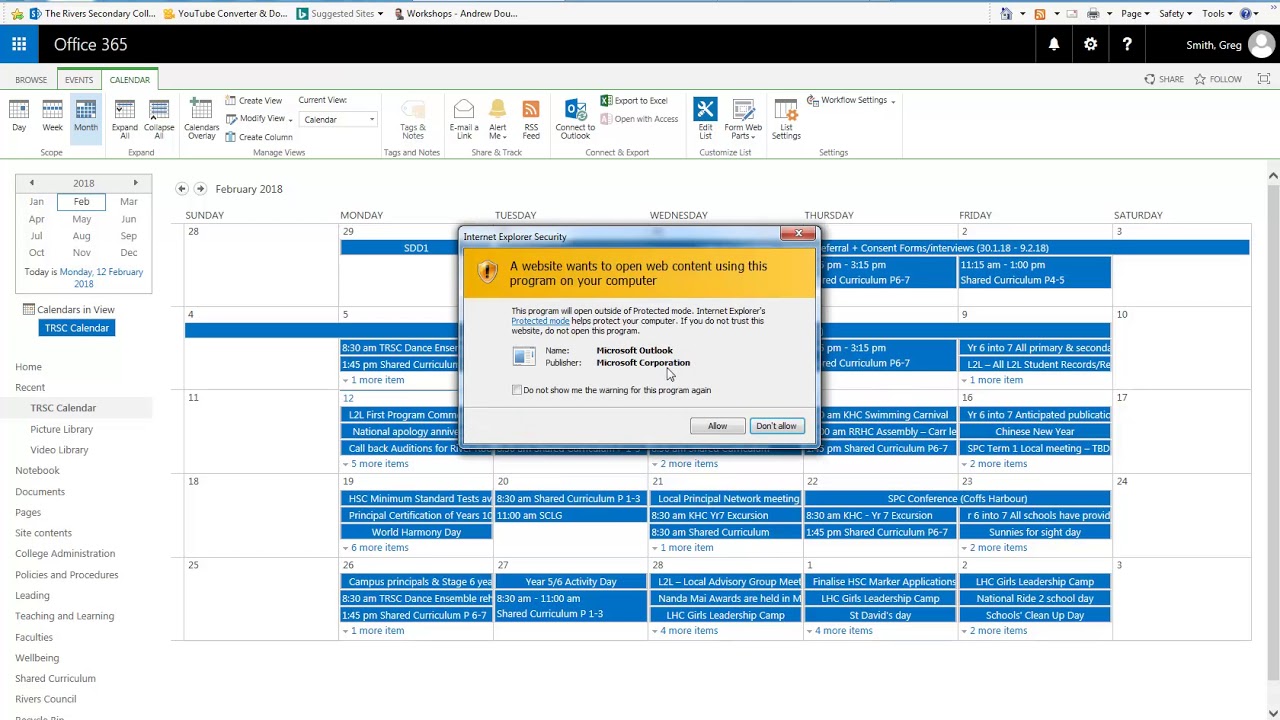The width and height of the screenshot is (1280, 720).
Task: Open the Chinese New Year event
Action: 1035,432
